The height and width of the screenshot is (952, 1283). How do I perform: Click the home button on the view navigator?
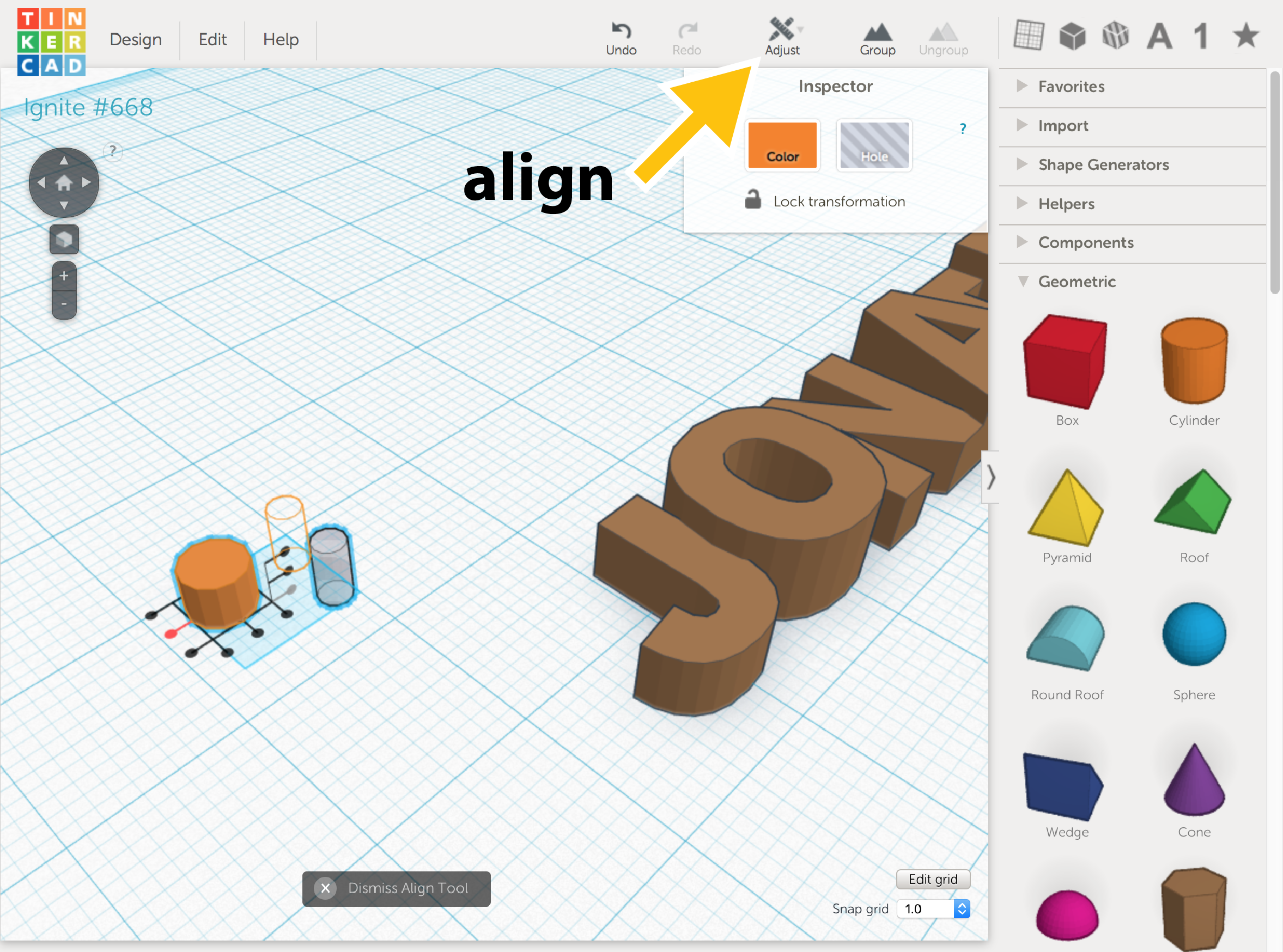pyautogui.click(x=63, y=182)
